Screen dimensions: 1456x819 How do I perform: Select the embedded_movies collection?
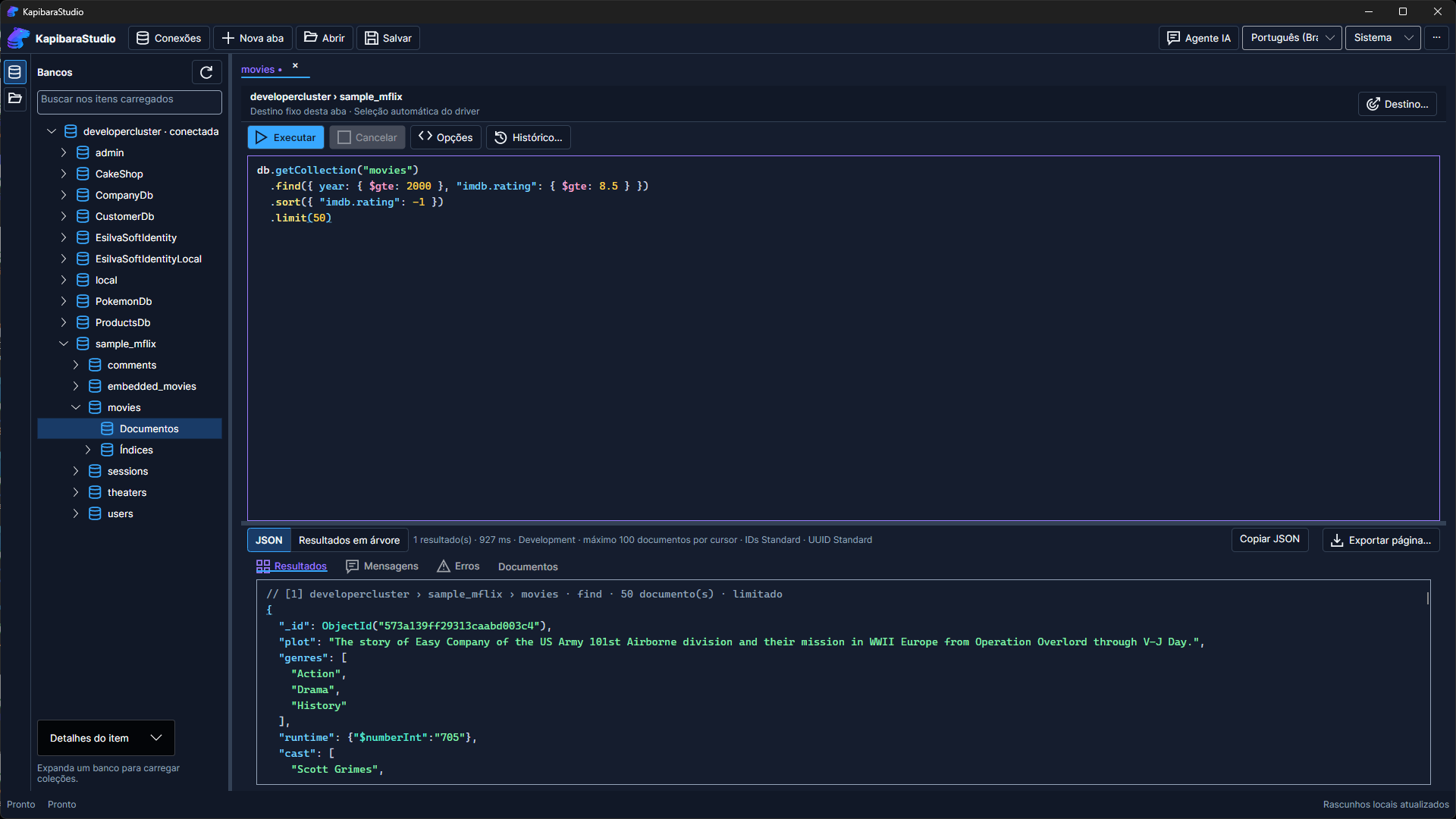(x=152, y=386)
